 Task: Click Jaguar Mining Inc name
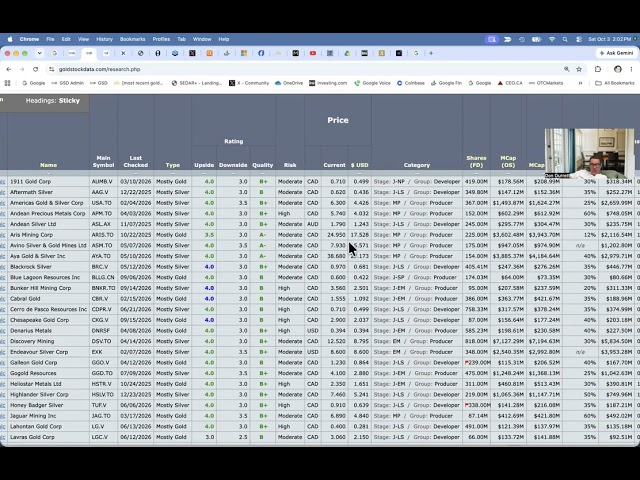(x=33, y=416)
